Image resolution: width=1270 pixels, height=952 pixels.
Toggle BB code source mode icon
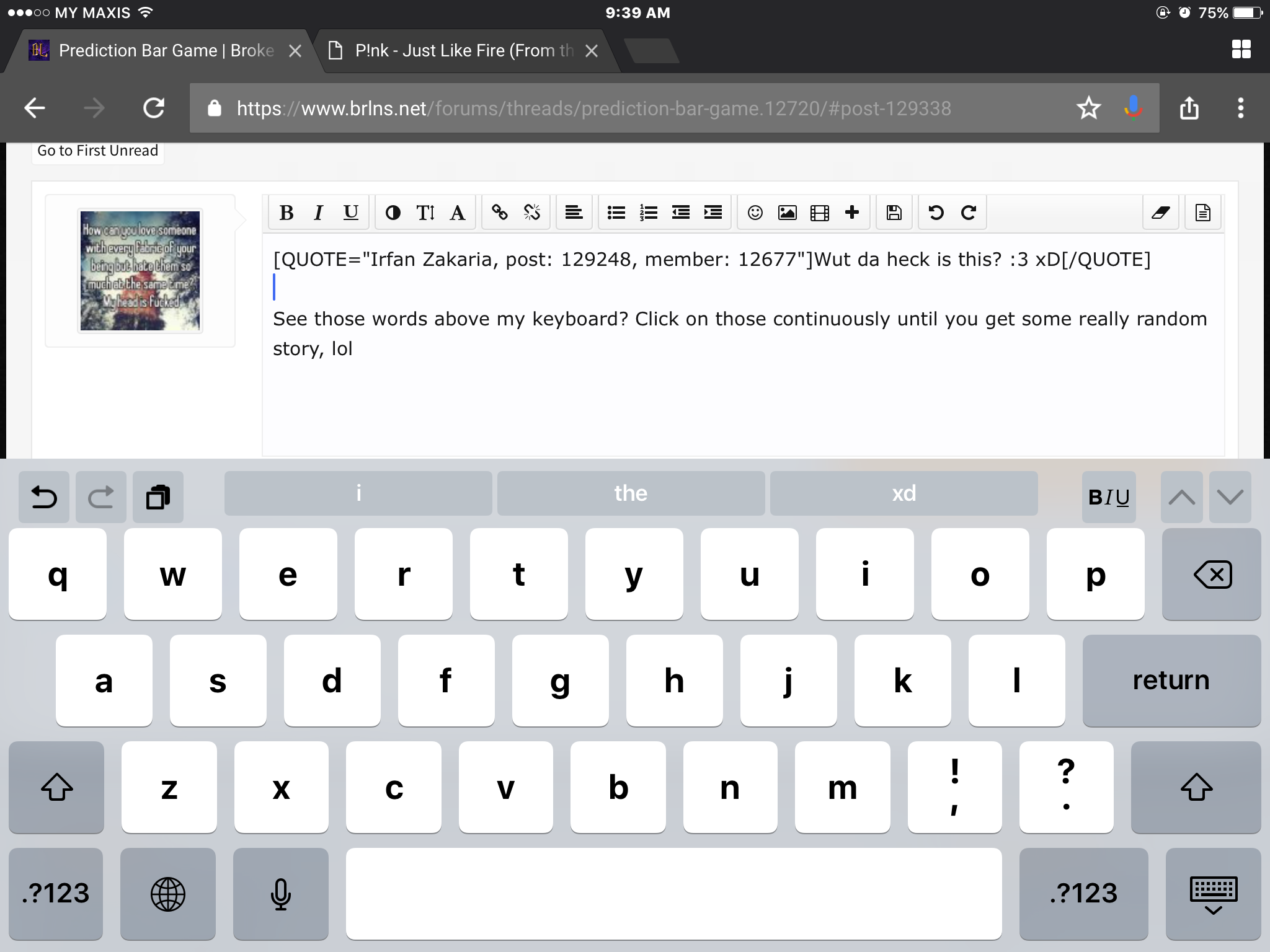[1203, 213]
